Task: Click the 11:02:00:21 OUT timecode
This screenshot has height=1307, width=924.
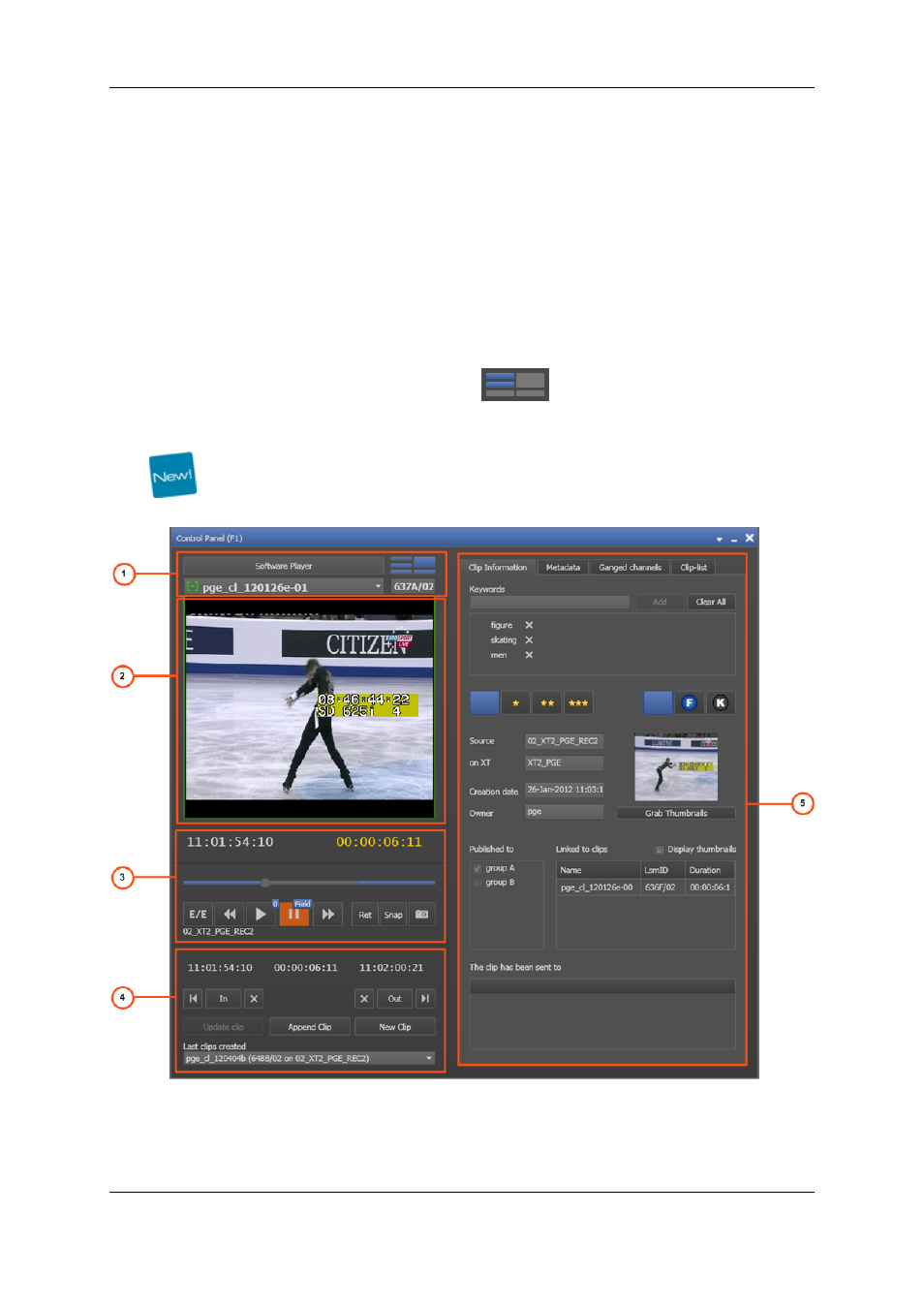Action: coord(391,968)
